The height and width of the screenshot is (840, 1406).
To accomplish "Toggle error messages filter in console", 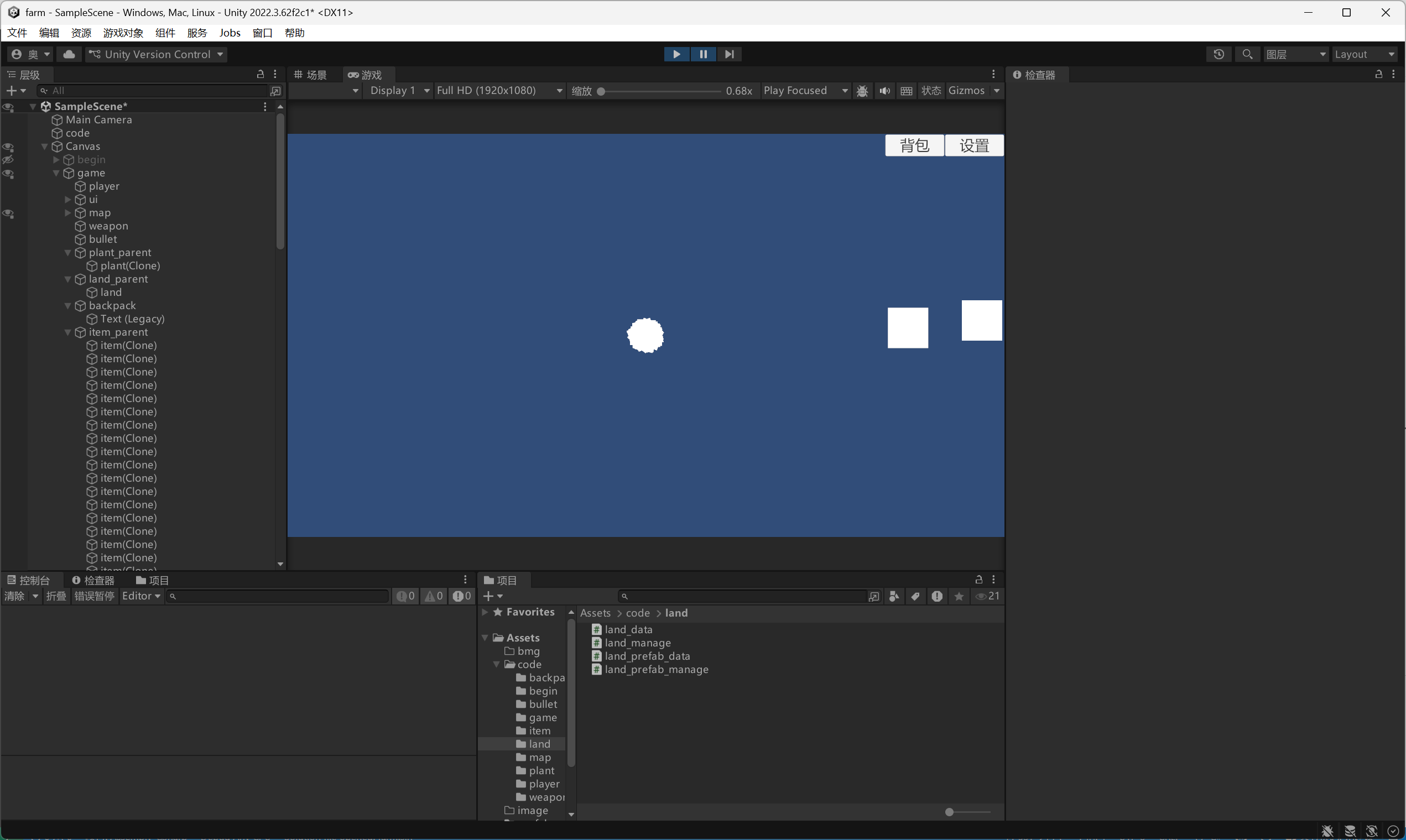I will point(461,596).
